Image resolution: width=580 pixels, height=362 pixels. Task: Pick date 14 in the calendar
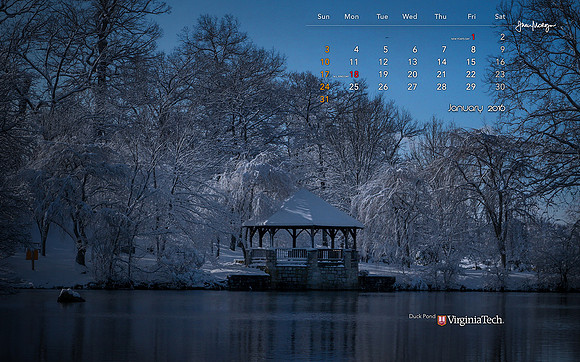click(x=442, y=62)
